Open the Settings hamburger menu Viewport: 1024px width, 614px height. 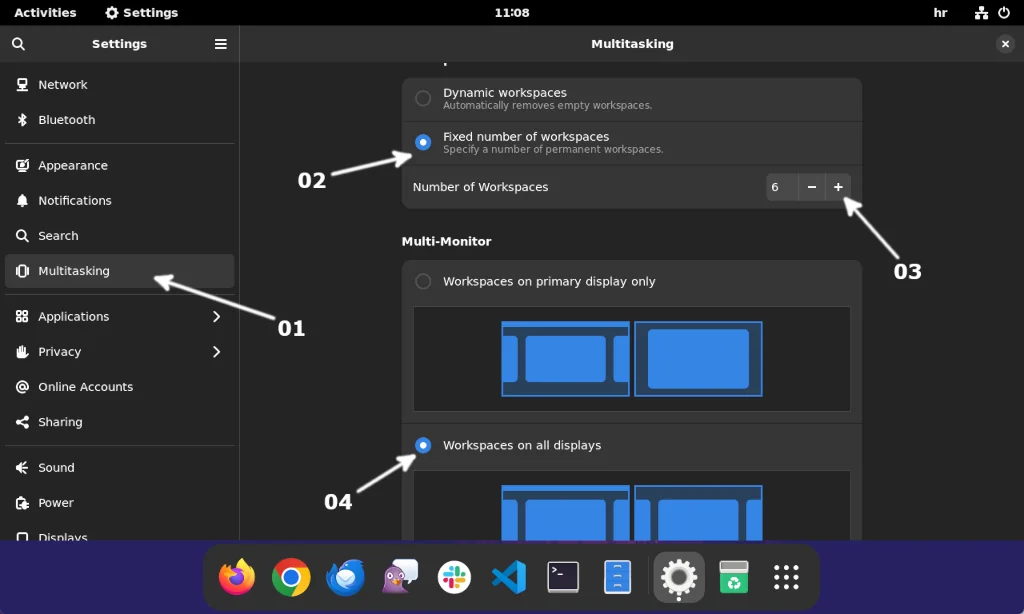[220, 44]
